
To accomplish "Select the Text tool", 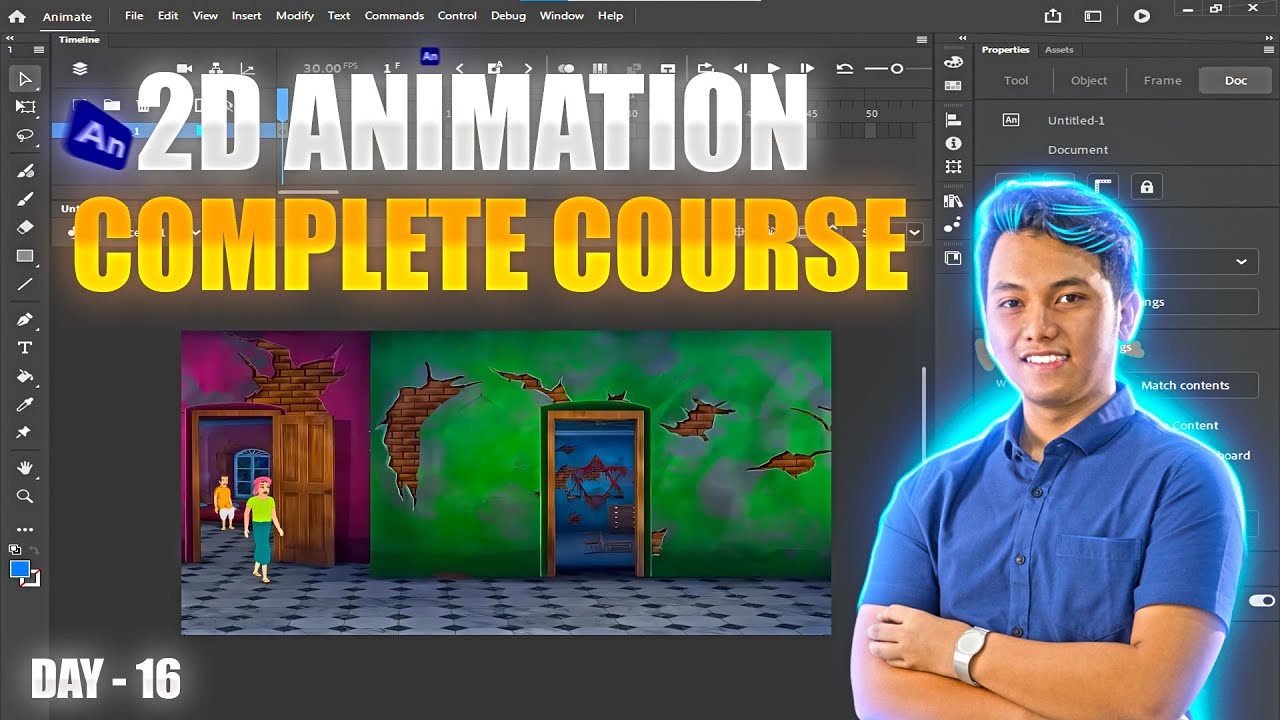I will point(25,348).
